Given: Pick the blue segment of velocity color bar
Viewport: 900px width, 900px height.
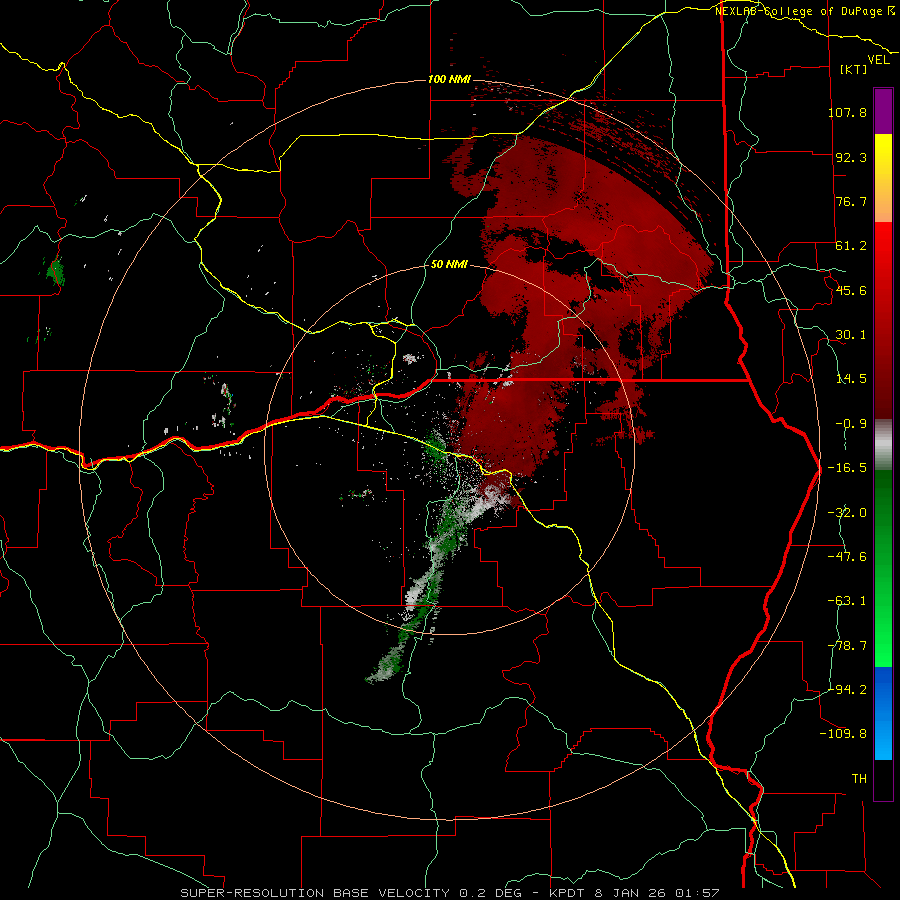Looking at the screenshot, I should tap(883, 713).
